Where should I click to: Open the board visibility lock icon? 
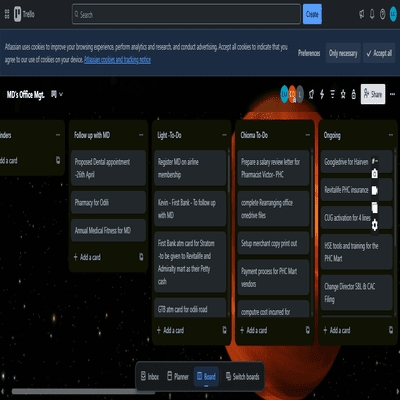(x=354, y=94)
